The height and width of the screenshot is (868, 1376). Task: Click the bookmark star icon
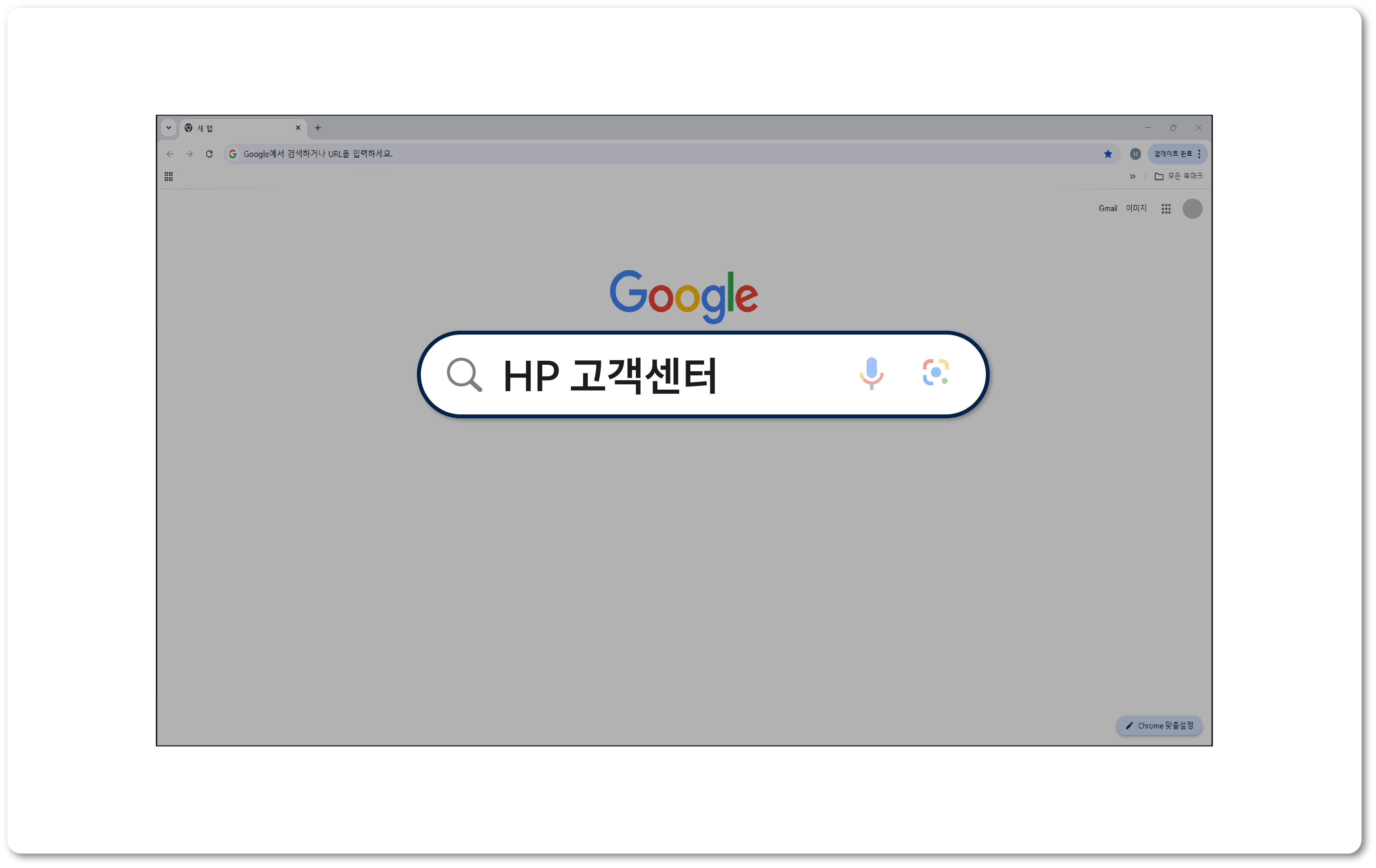click(x=1108, y=154)
